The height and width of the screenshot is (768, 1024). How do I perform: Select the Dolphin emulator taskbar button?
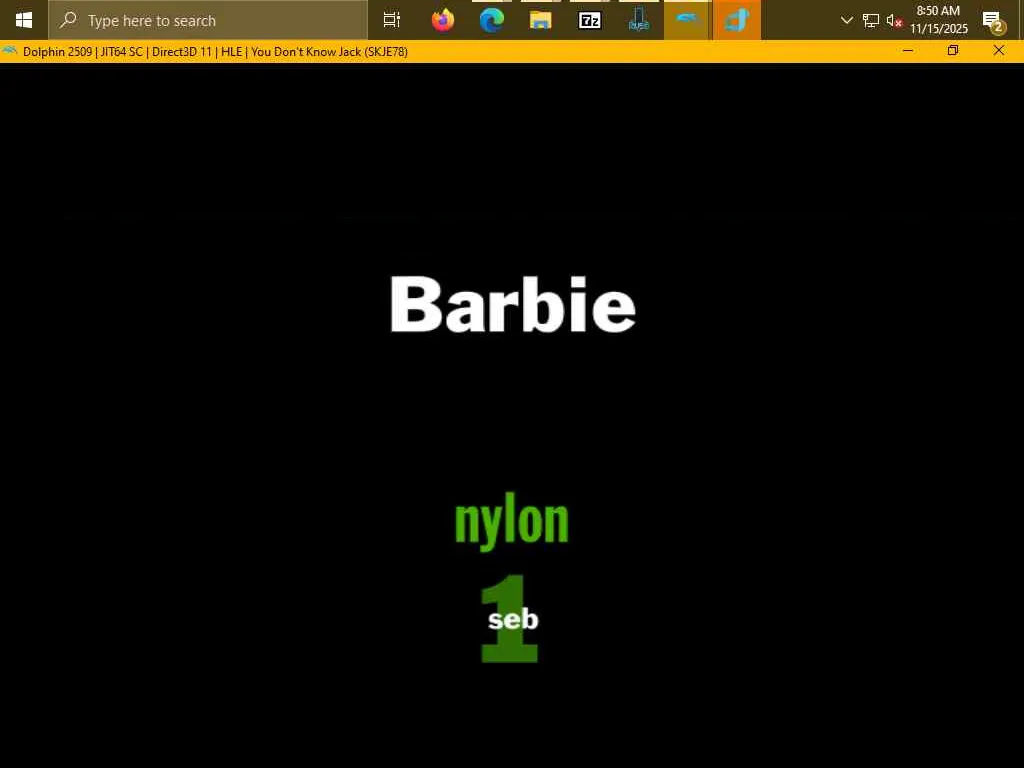pos(687,20)
